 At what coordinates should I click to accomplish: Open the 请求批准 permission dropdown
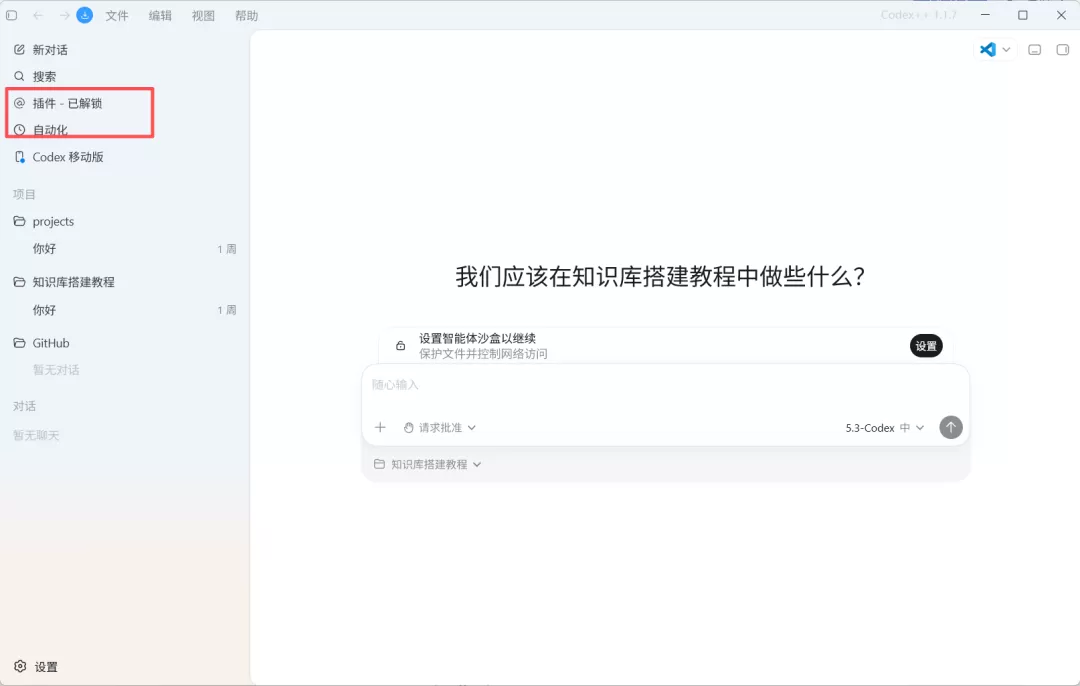[439, 428]
